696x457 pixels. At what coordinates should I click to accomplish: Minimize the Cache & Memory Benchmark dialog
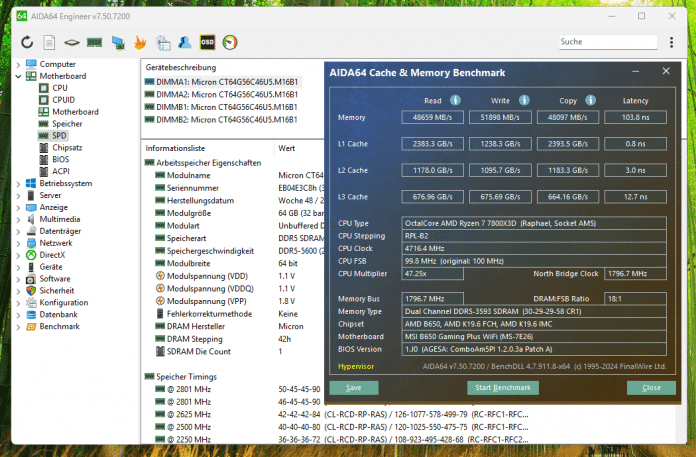636,71
